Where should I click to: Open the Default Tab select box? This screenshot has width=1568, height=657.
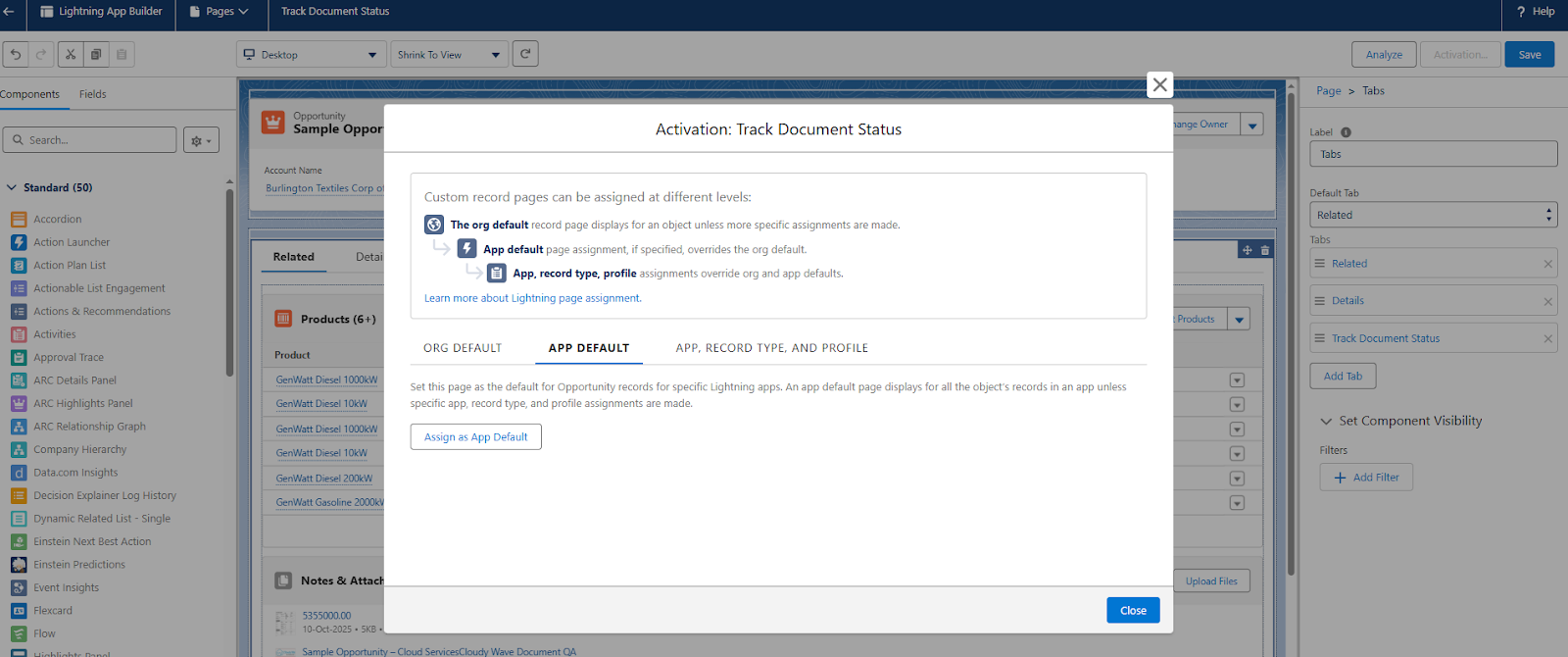[x=1433, y=215]
